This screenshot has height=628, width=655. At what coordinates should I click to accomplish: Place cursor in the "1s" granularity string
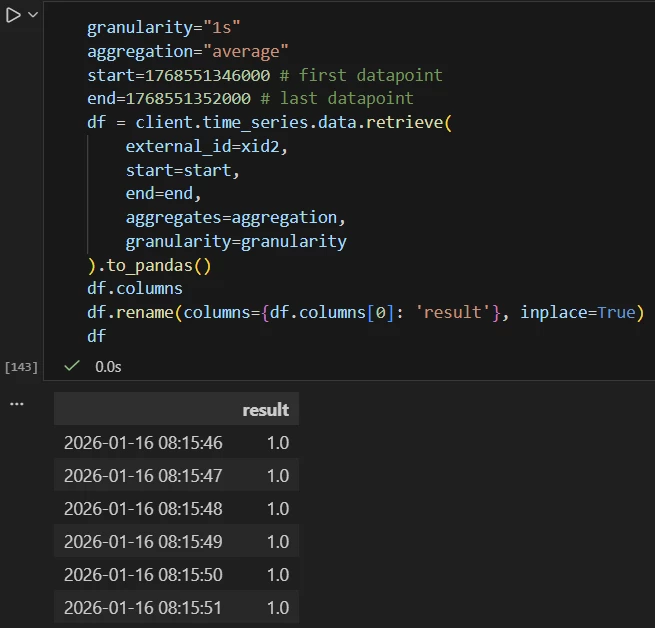[216, 27]
